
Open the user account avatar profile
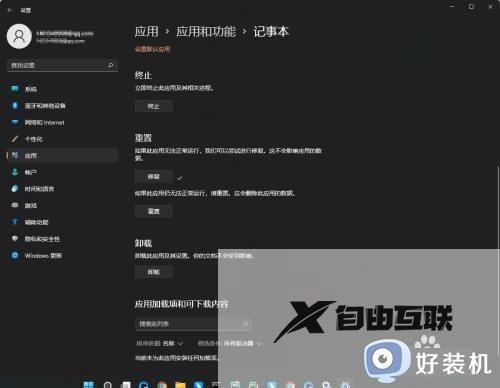[x=19, y=36]
